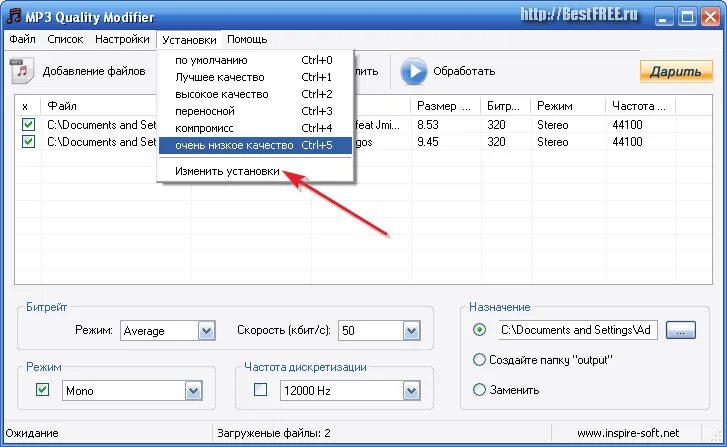Toggle the Mono mode checkbox
Viewport: 727px width, 447px height.
[x=43, y=390]
